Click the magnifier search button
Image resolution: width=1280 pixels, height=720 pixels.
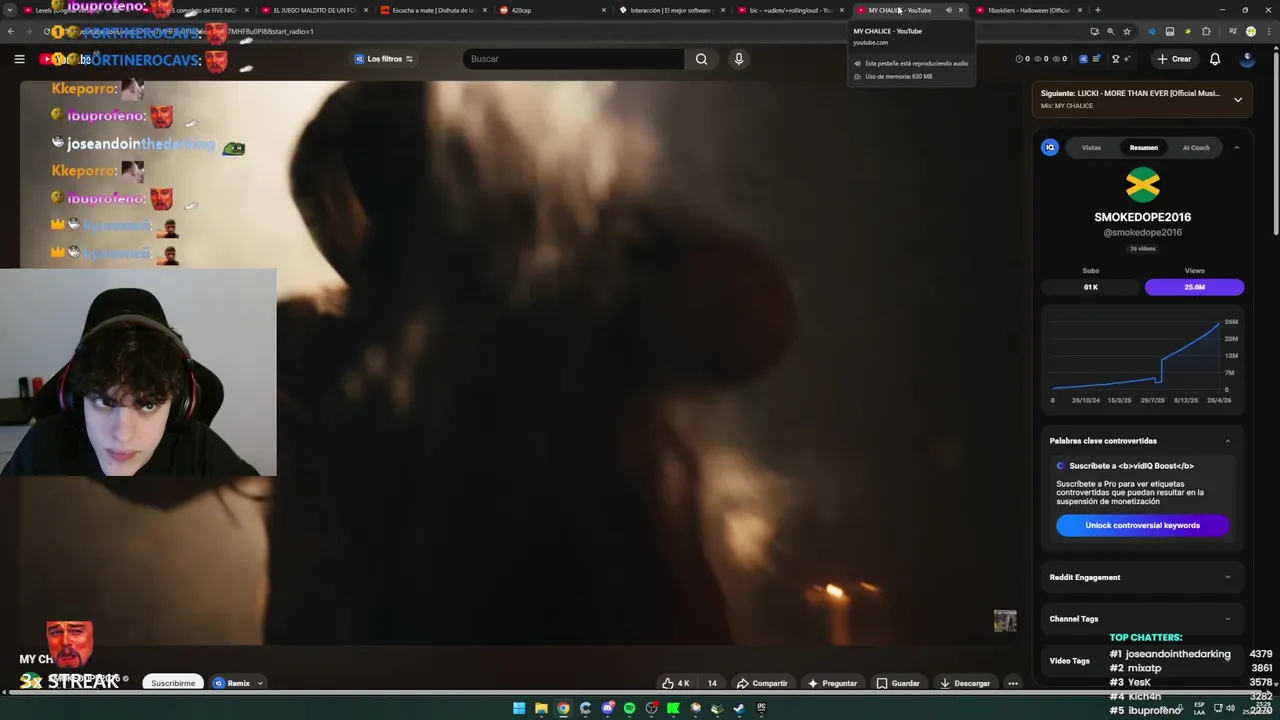tap(701, 59)
